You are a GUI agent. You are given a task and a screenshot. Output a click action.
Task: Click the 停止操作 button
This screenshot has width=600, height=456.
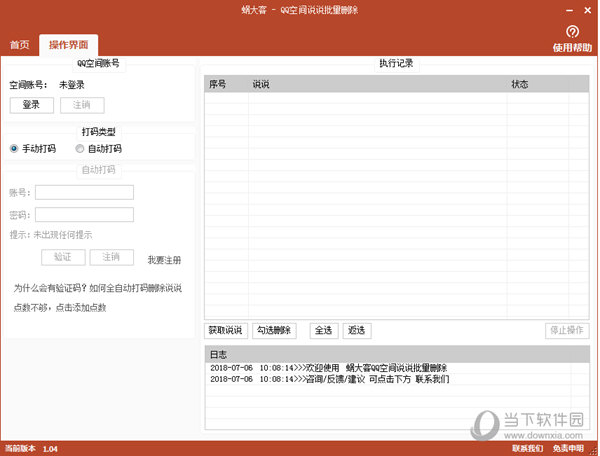click(567, 331)
